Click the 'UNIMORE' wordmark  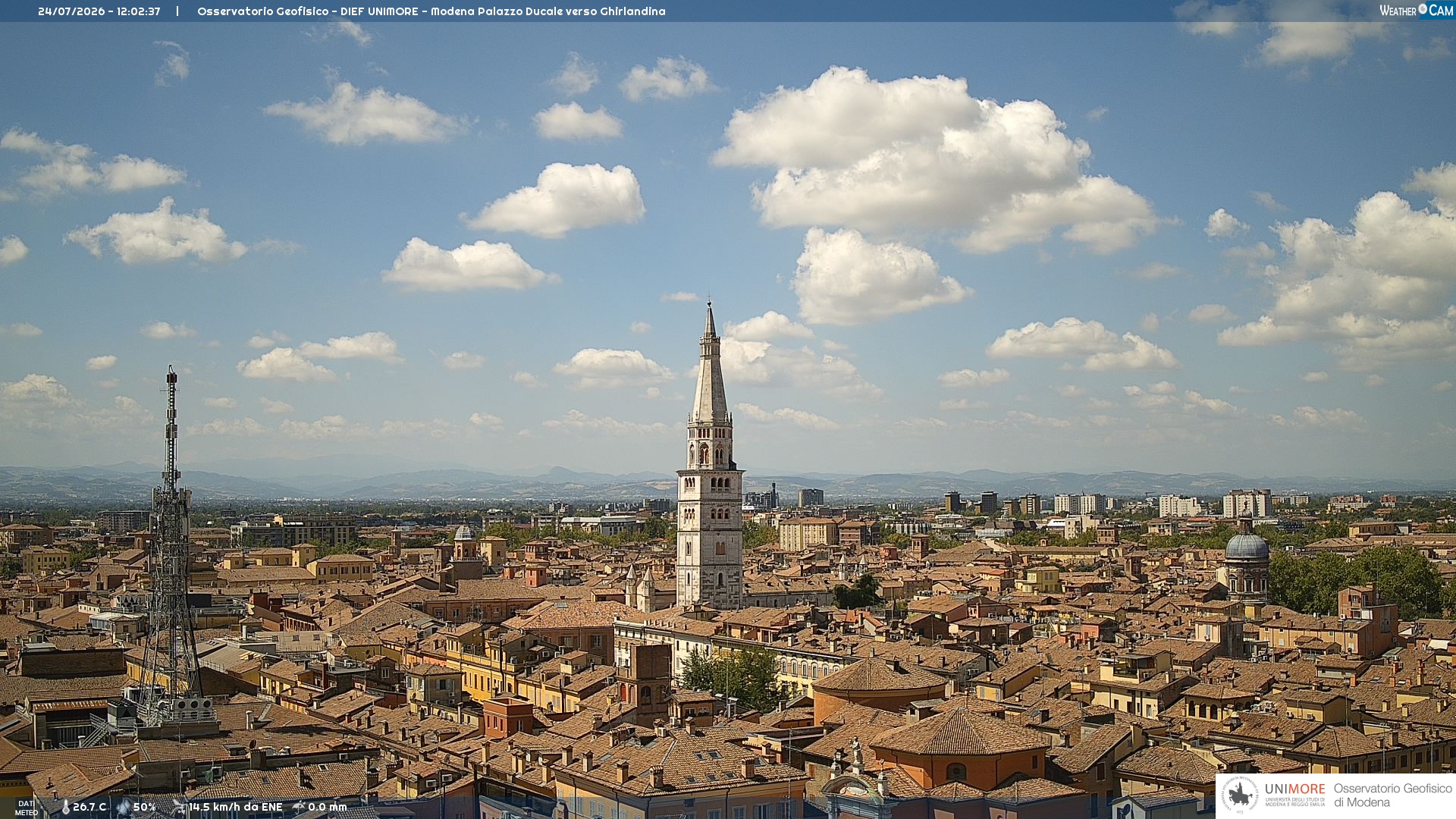(x=1295, y=789)
